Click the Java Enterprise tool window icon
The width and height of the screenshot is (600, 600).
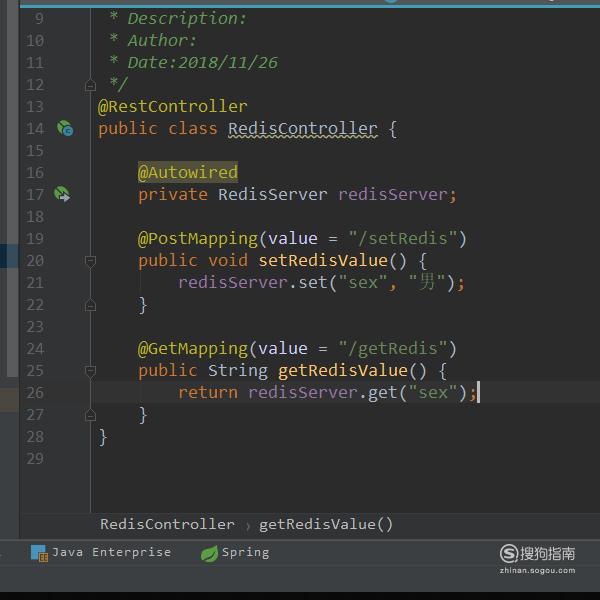click(39, 553)
